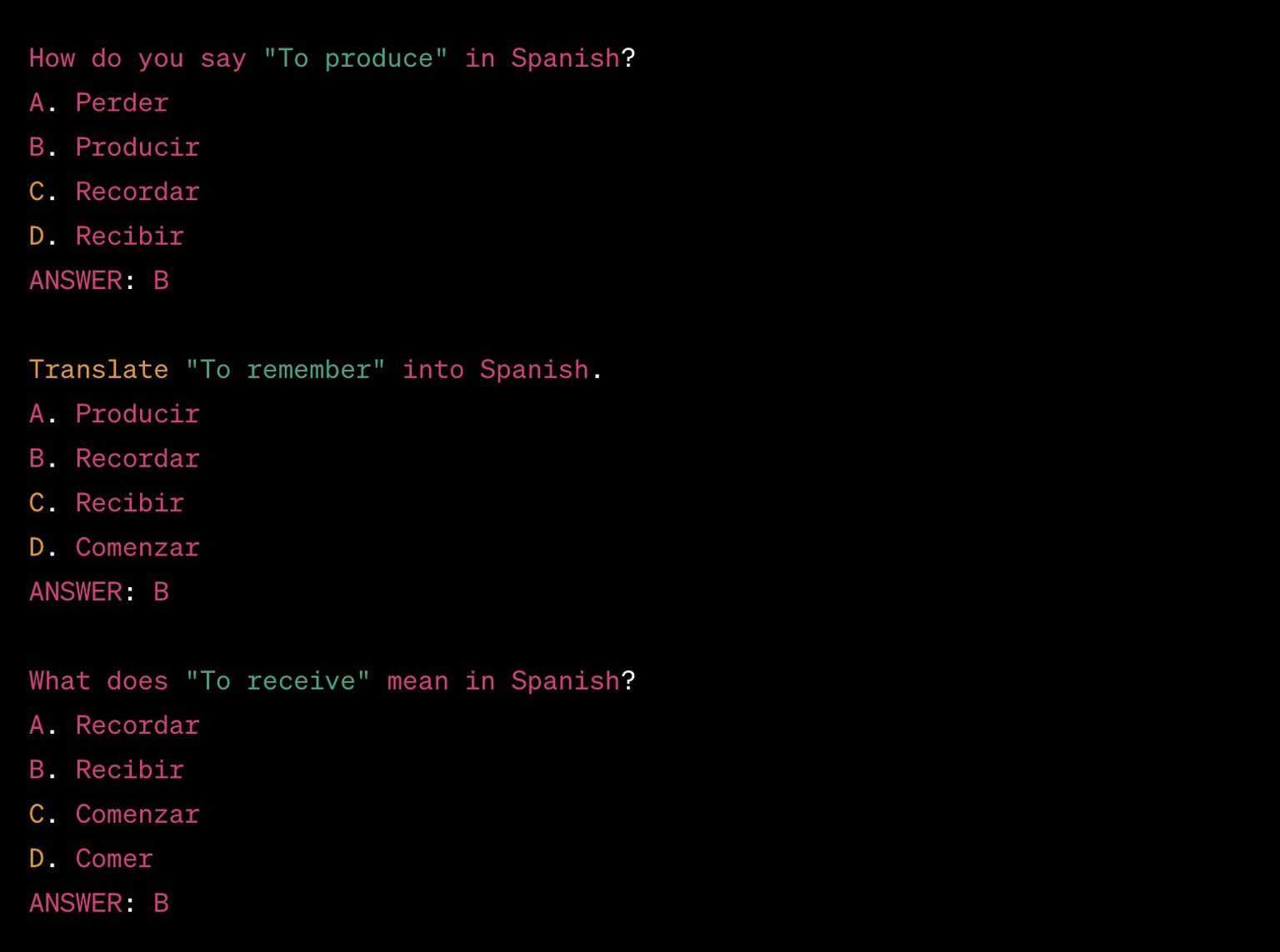Choose B. Recordar in the remember question
The width and height of the screenshot is (1280, 952).
pyautogui.click(x=114, y=459)
